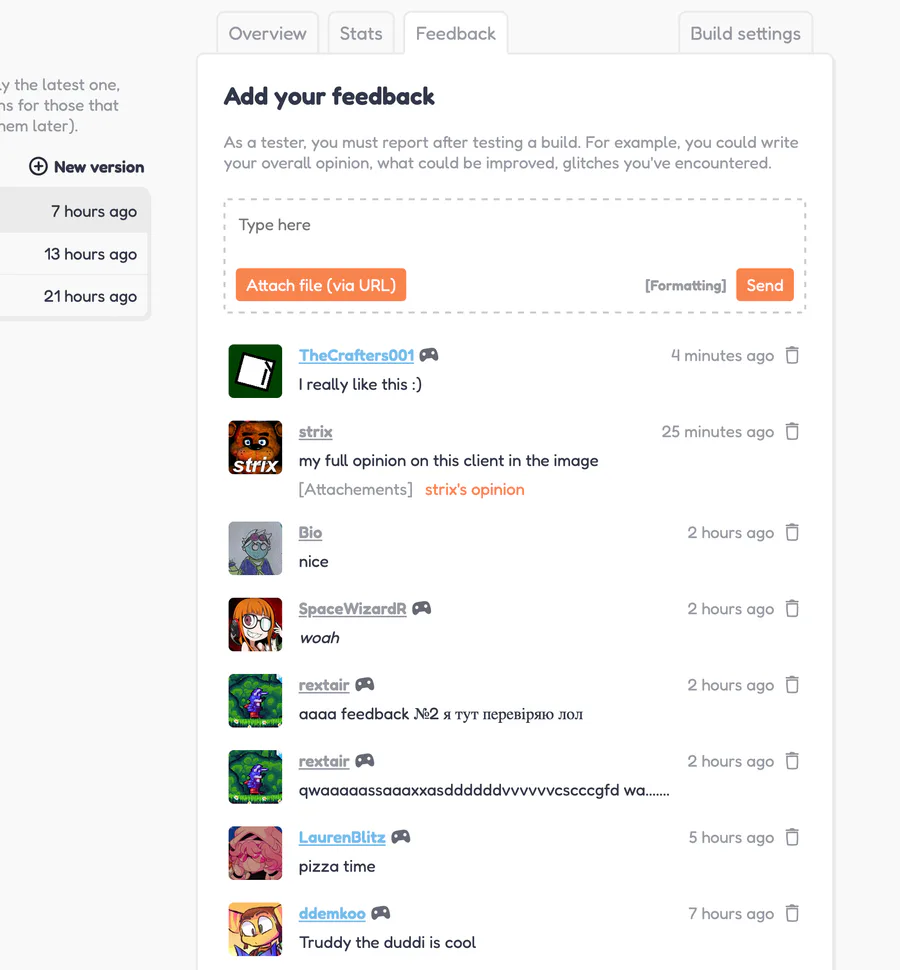Remove Bio's 'nice' comment via trash icon
Image resolution: width=900 pixels, height=970 pixels.
(x=792, y=532)
